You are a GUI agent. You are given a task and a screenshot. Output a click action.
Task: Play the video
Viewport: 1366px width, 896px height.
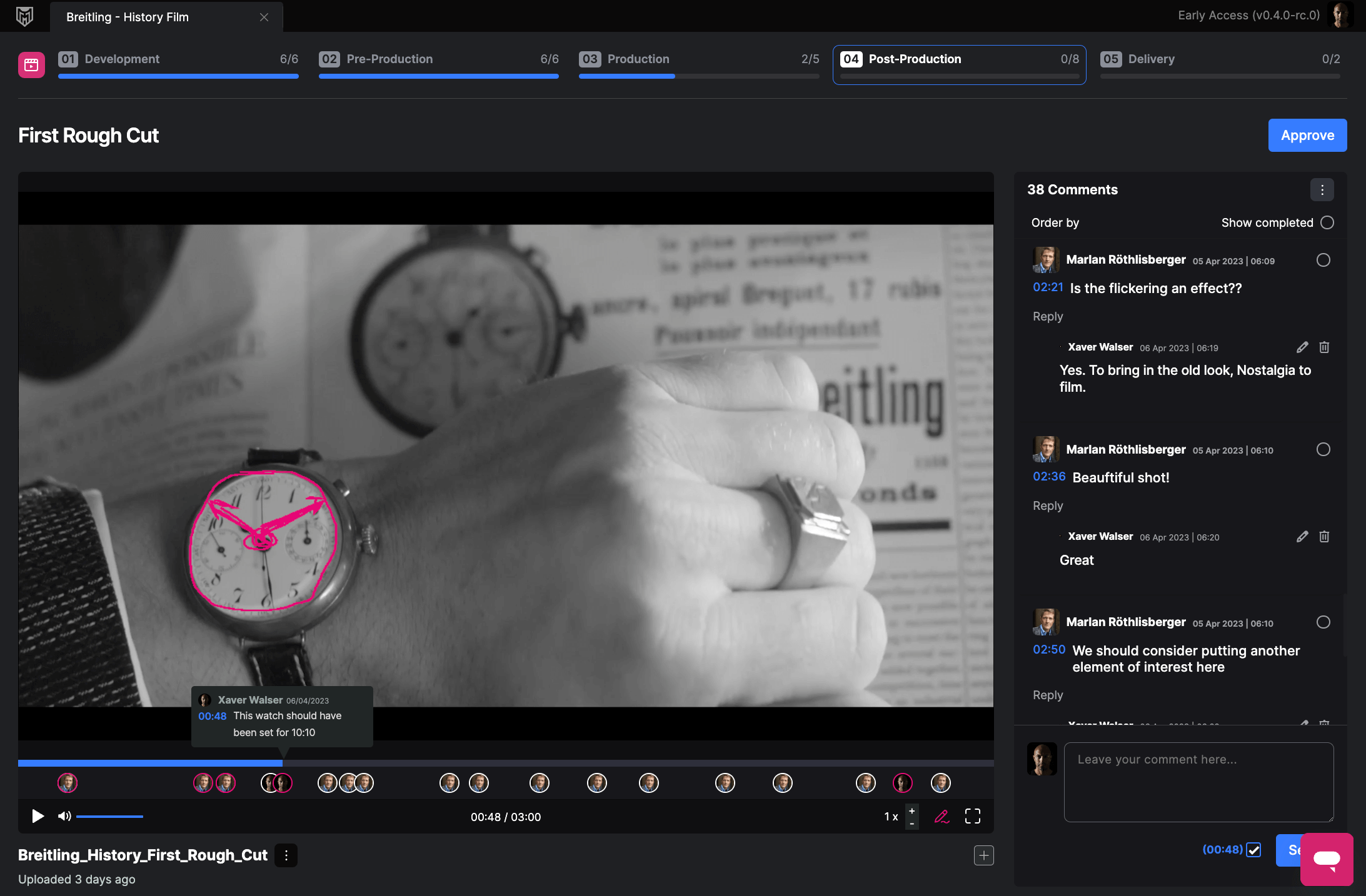click(38, 816)
